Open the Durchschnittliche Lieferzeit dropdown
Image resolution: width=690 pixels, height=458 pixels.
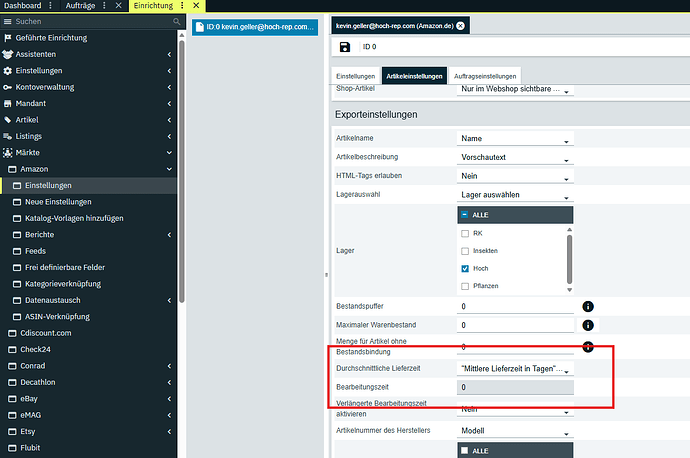tap(515, 369)
